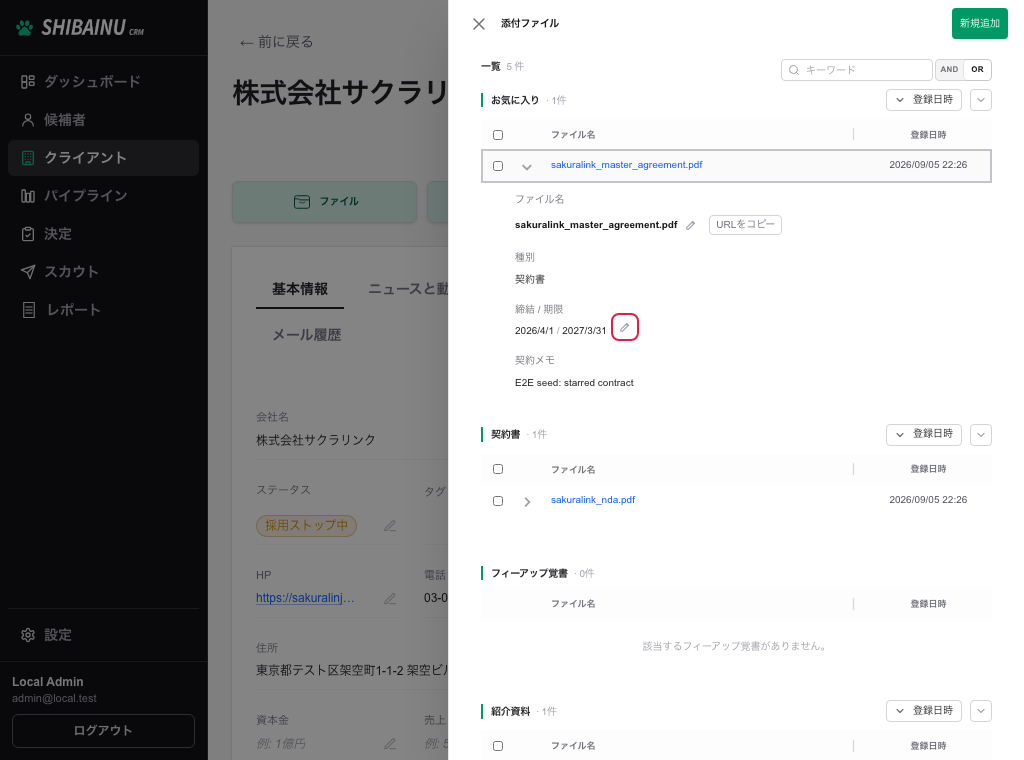Open 登録日時 sort dropdown in 紹介資料 section
Viewport: 1024px width, 760px height.
coord(923,711)
